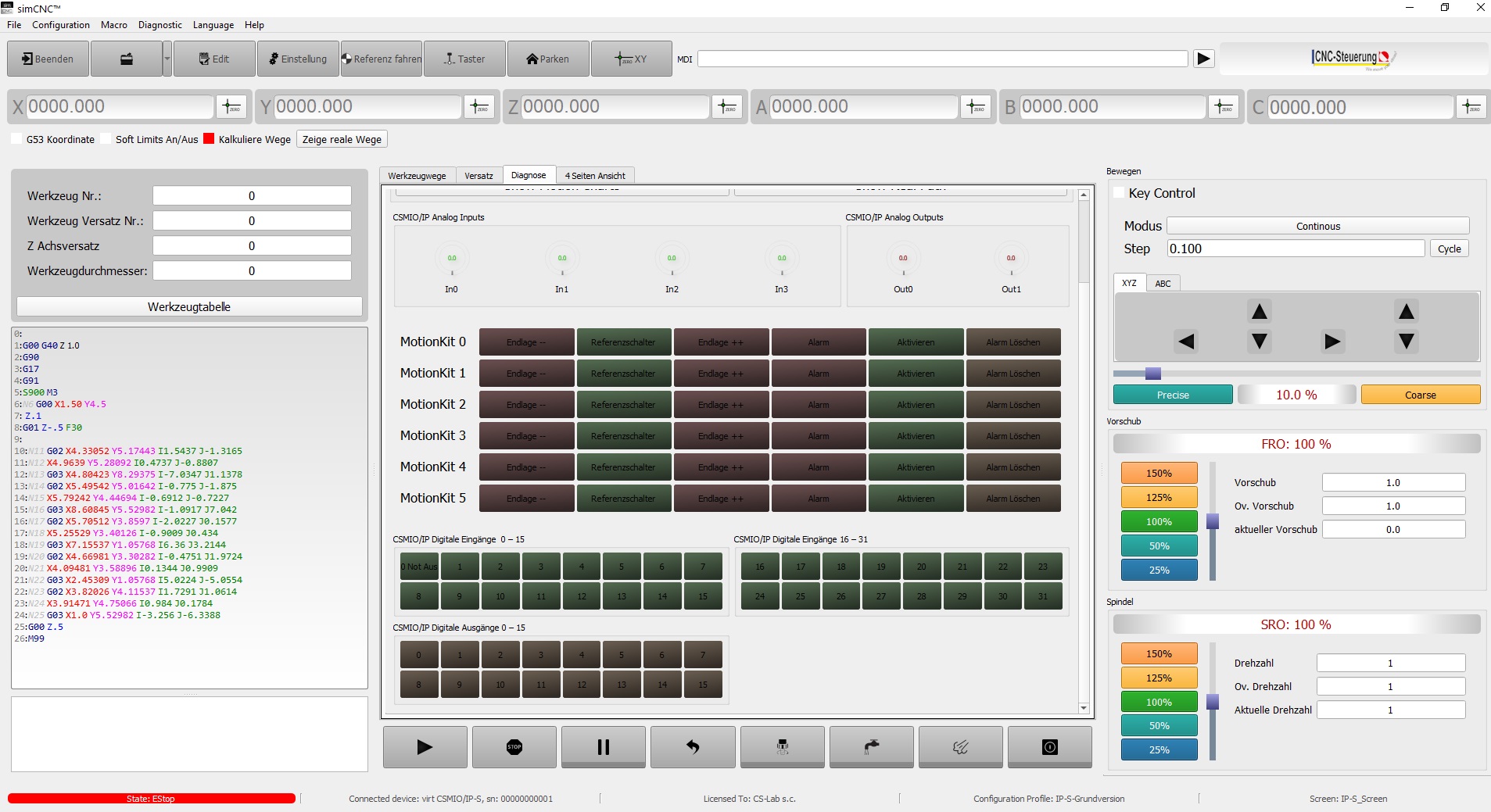Turn on flood coolant faucet icon
The image size is (1491, 812).
871,747
